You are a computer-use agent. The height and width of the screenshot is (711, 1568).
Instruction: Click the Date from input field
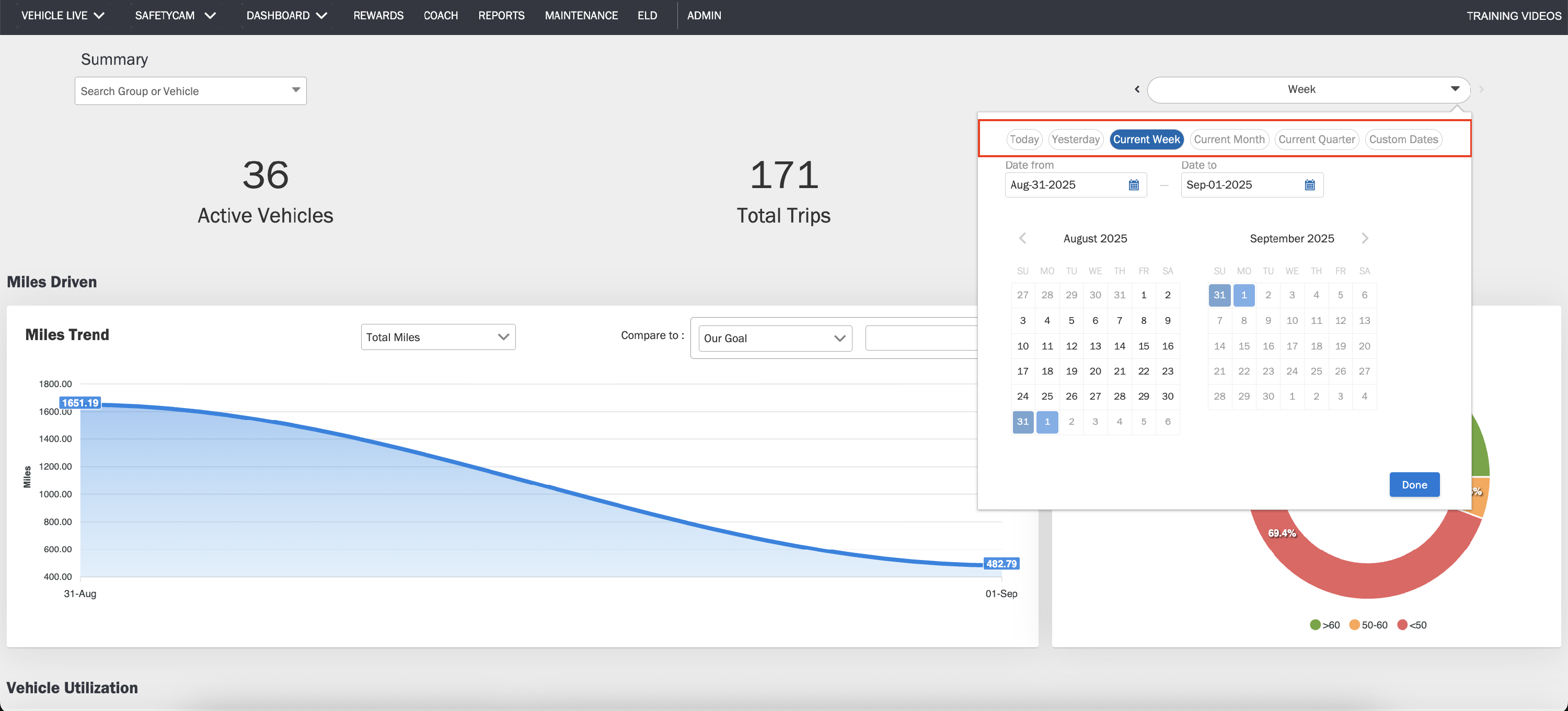1076,185
